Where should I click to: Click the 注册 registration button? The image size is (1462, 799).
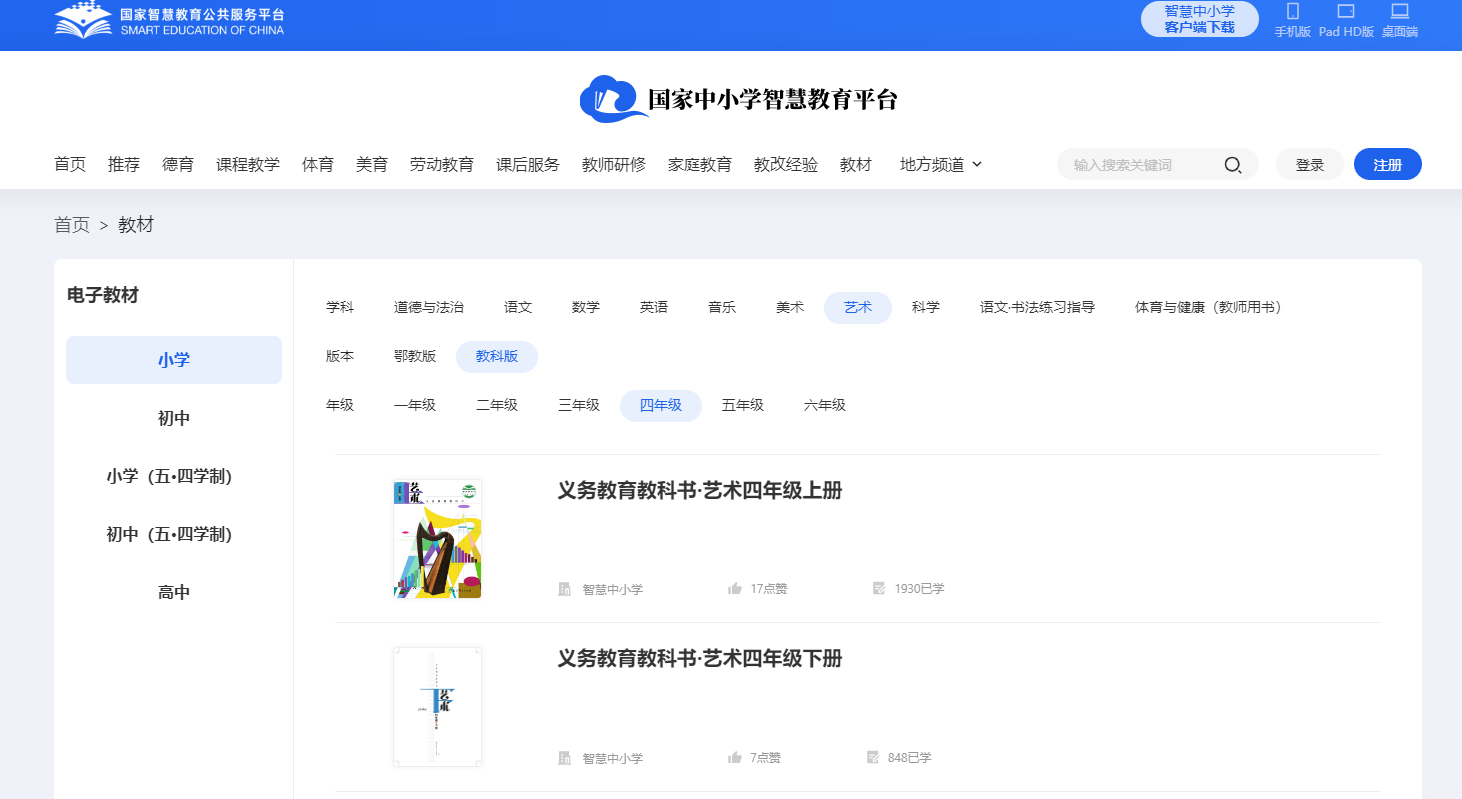(1387, 164)
